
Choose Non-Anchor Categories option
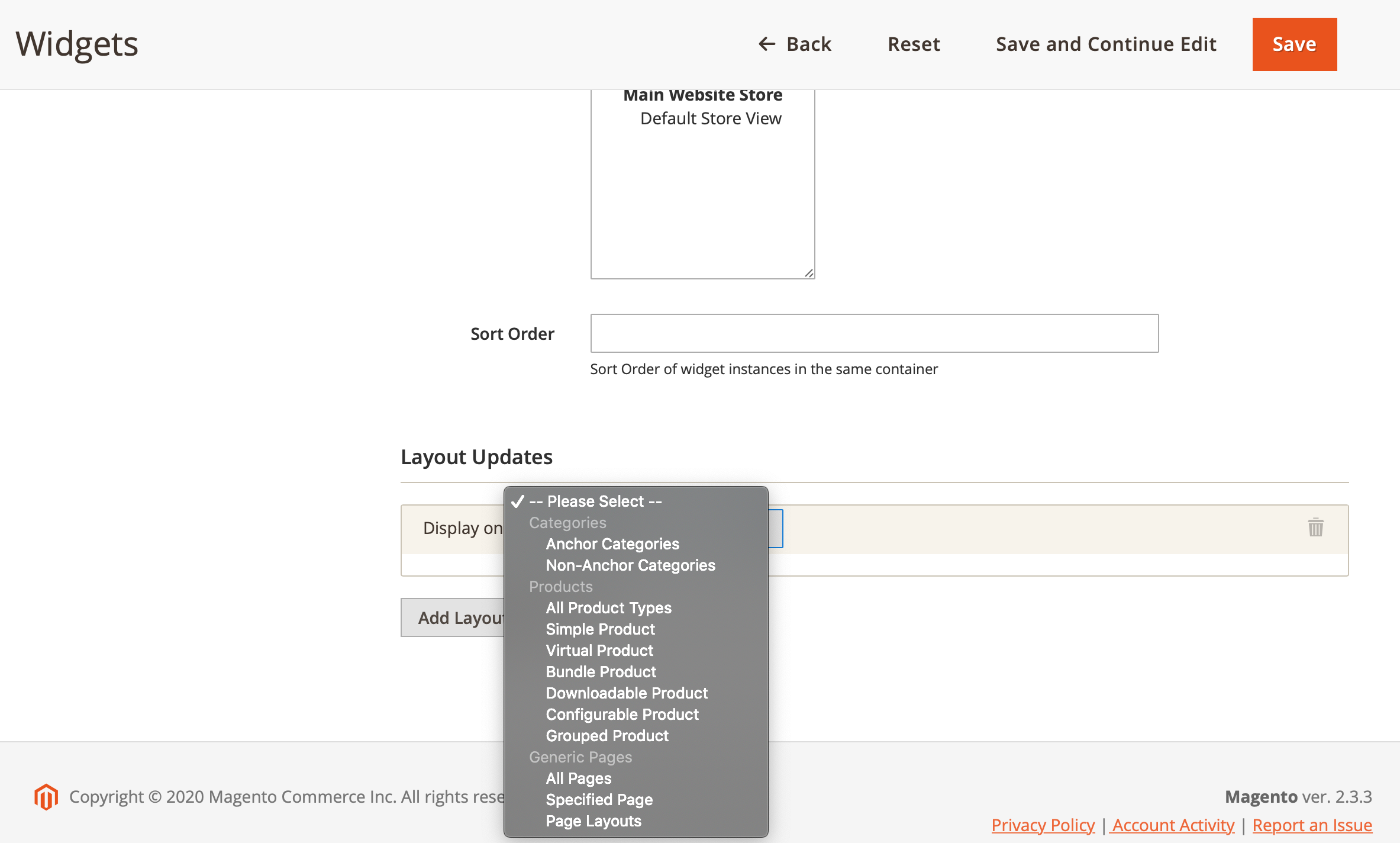pyautogui.click(x=636, y=565)
